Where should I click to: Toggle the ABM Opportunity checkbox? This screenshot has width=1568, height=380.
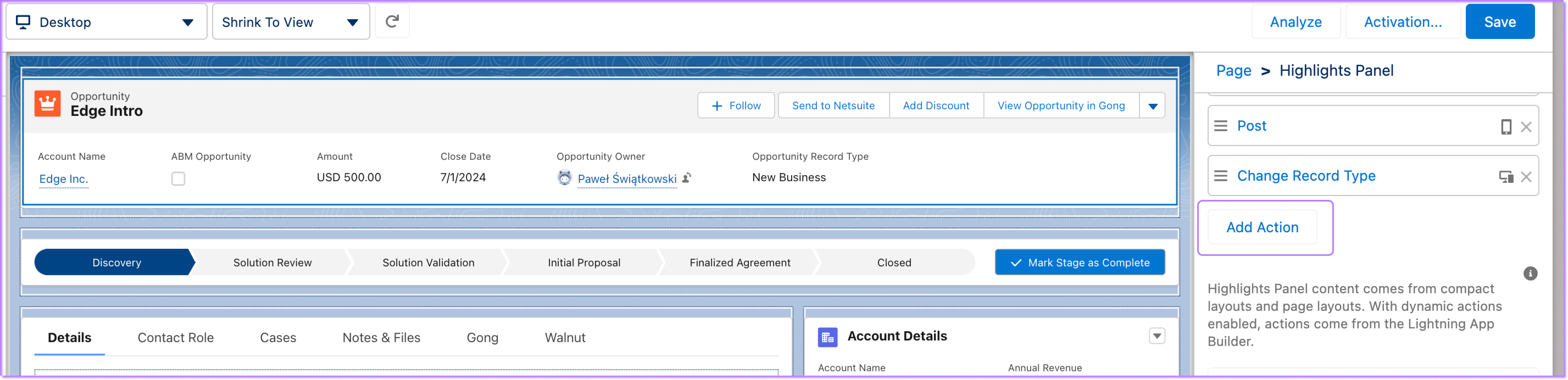tap(178, 179)
